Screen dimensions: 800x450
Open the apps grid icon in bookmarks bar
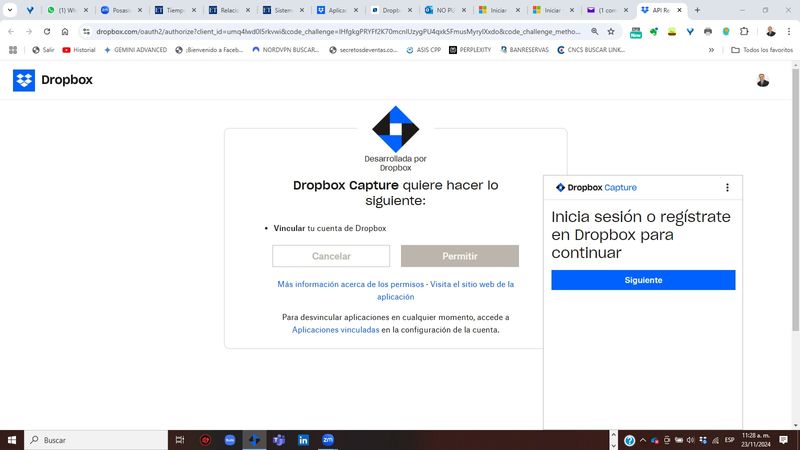[13, 50]
